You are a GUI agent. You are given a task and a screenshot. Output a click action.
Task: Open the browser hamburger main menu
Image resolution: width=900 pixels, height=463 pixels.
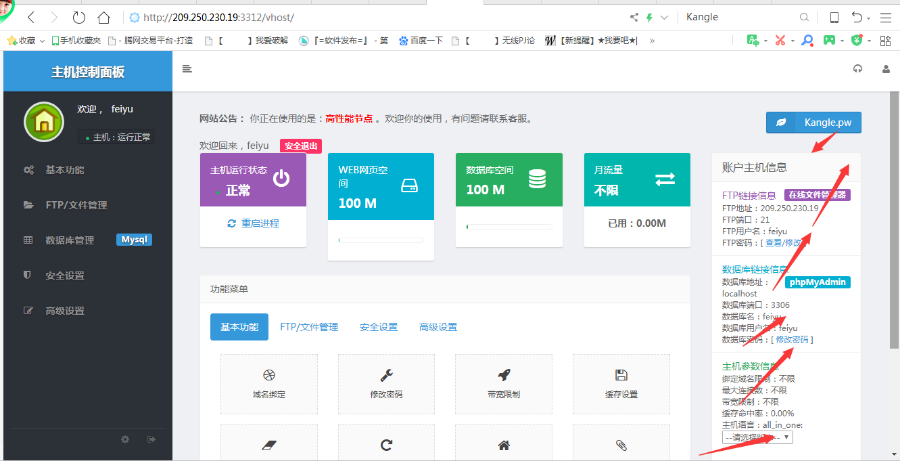point(886,17)
